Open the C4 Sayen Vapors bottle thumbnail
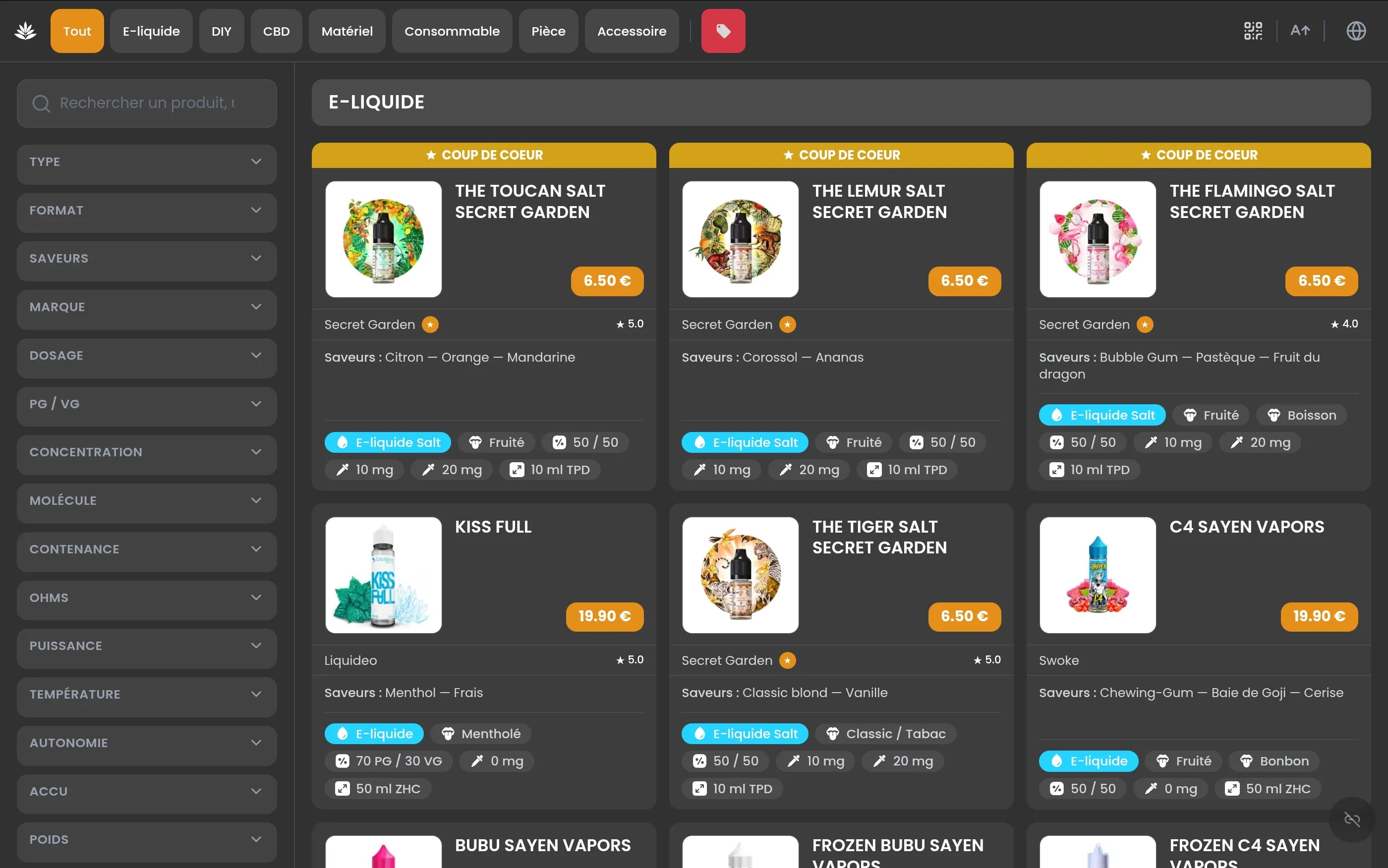1388x868 pixels. point(1098,575)
